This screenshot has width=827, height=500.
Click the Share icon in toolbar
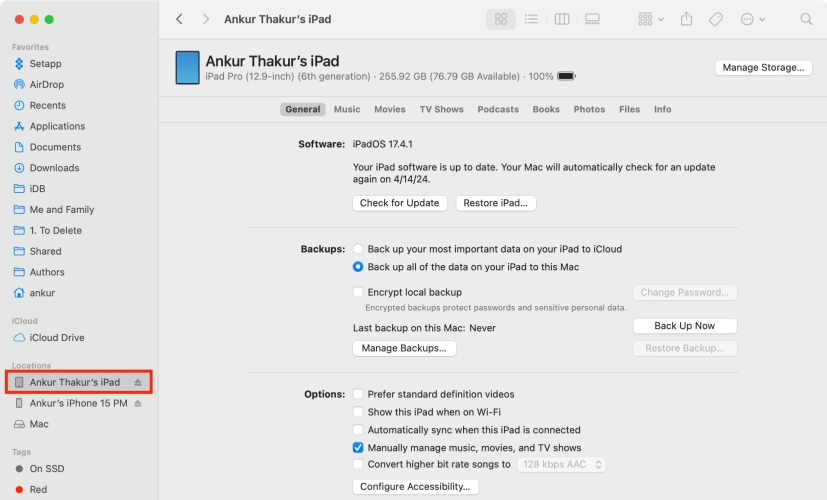686,19
